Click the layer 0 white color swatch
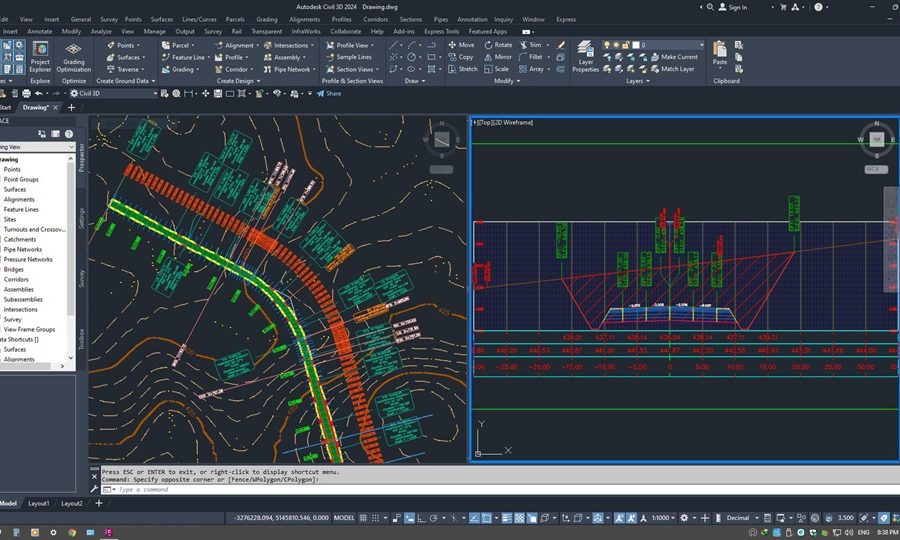Screen dimensions: 900x540 pos(636,45)
